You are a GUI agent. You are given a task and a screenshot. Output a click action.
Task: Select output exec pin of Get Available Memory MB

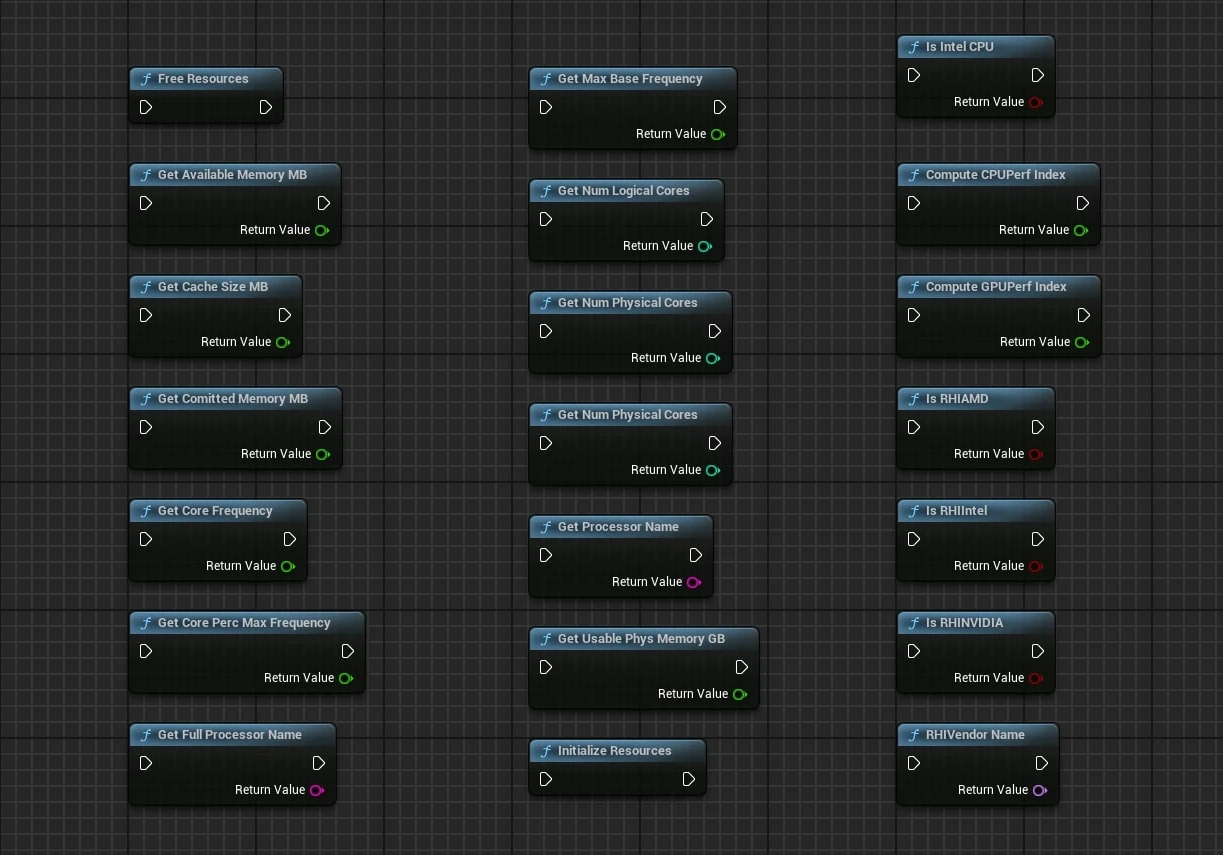[x=324, y=203]
